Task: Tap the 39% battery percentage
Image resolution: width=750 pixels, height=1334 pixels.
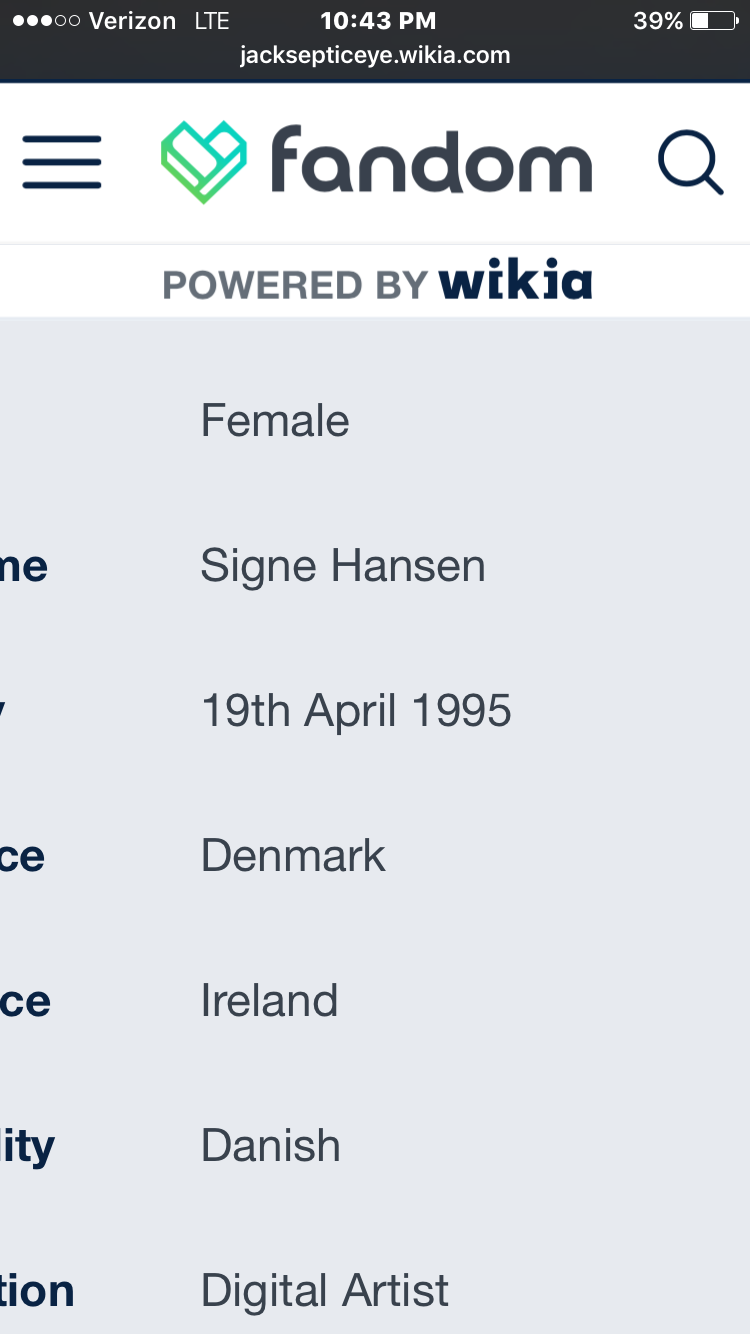Action: (x=658, y=20)
